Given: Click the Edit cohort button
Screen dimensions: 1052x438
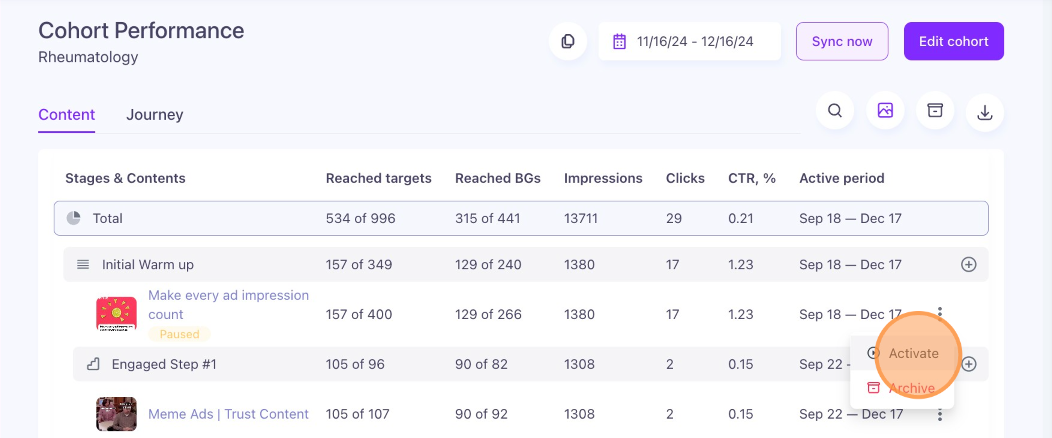Looking at the screenshot, I should point(953,42).
